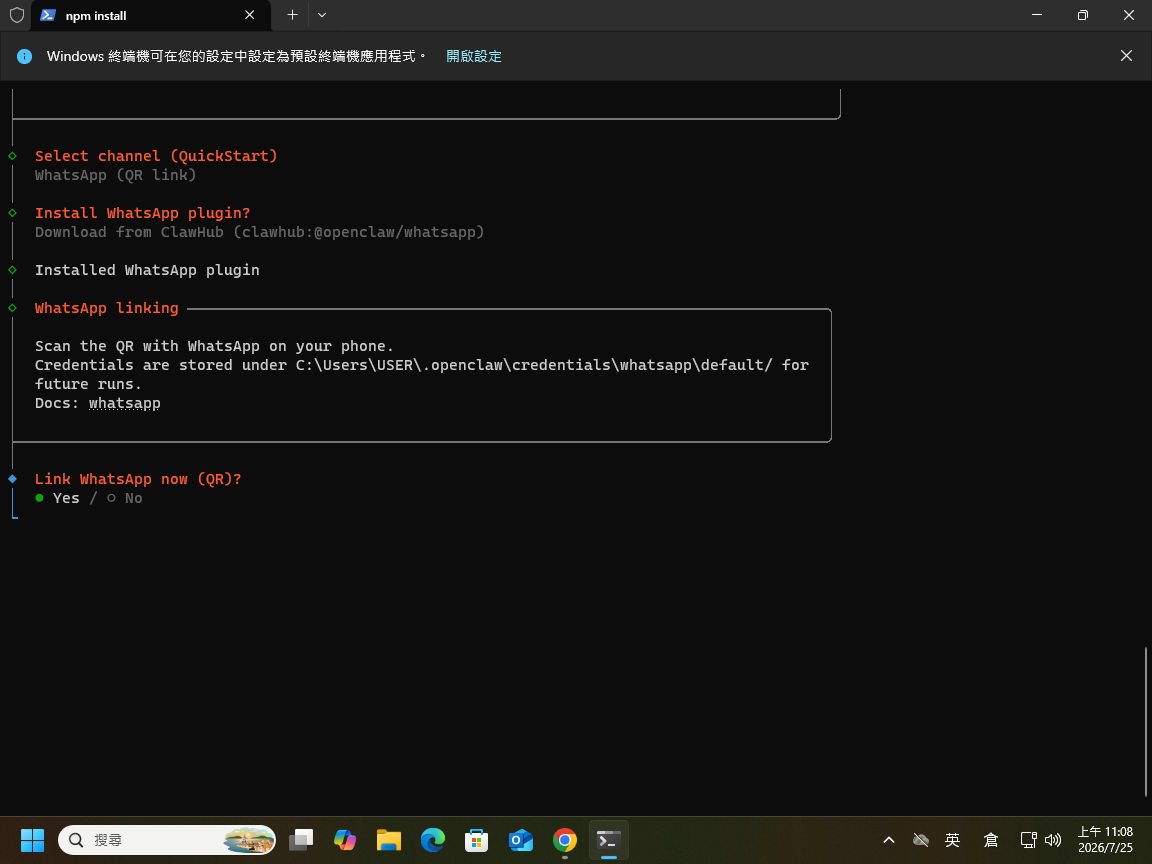
Task: Select the No radio option
Action: 125,498
